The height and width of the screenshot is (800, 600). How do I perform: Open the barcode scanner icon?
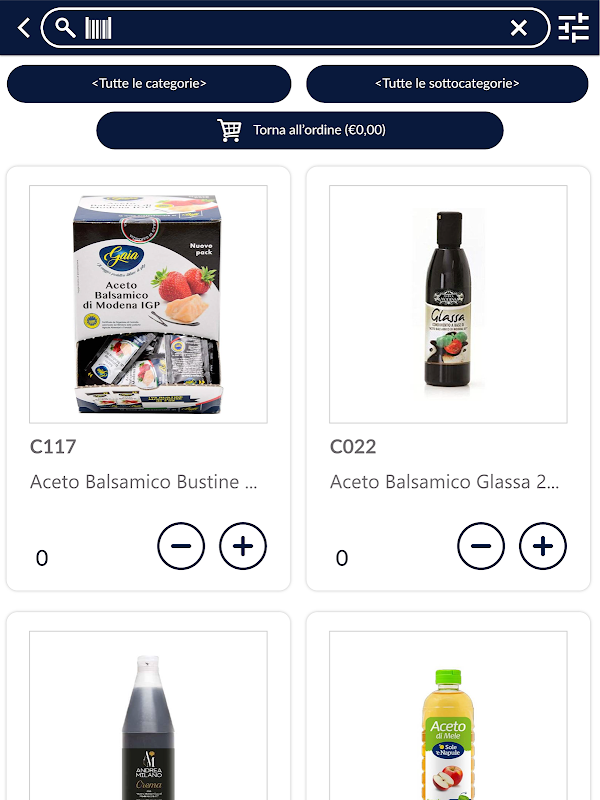[98, 28]
